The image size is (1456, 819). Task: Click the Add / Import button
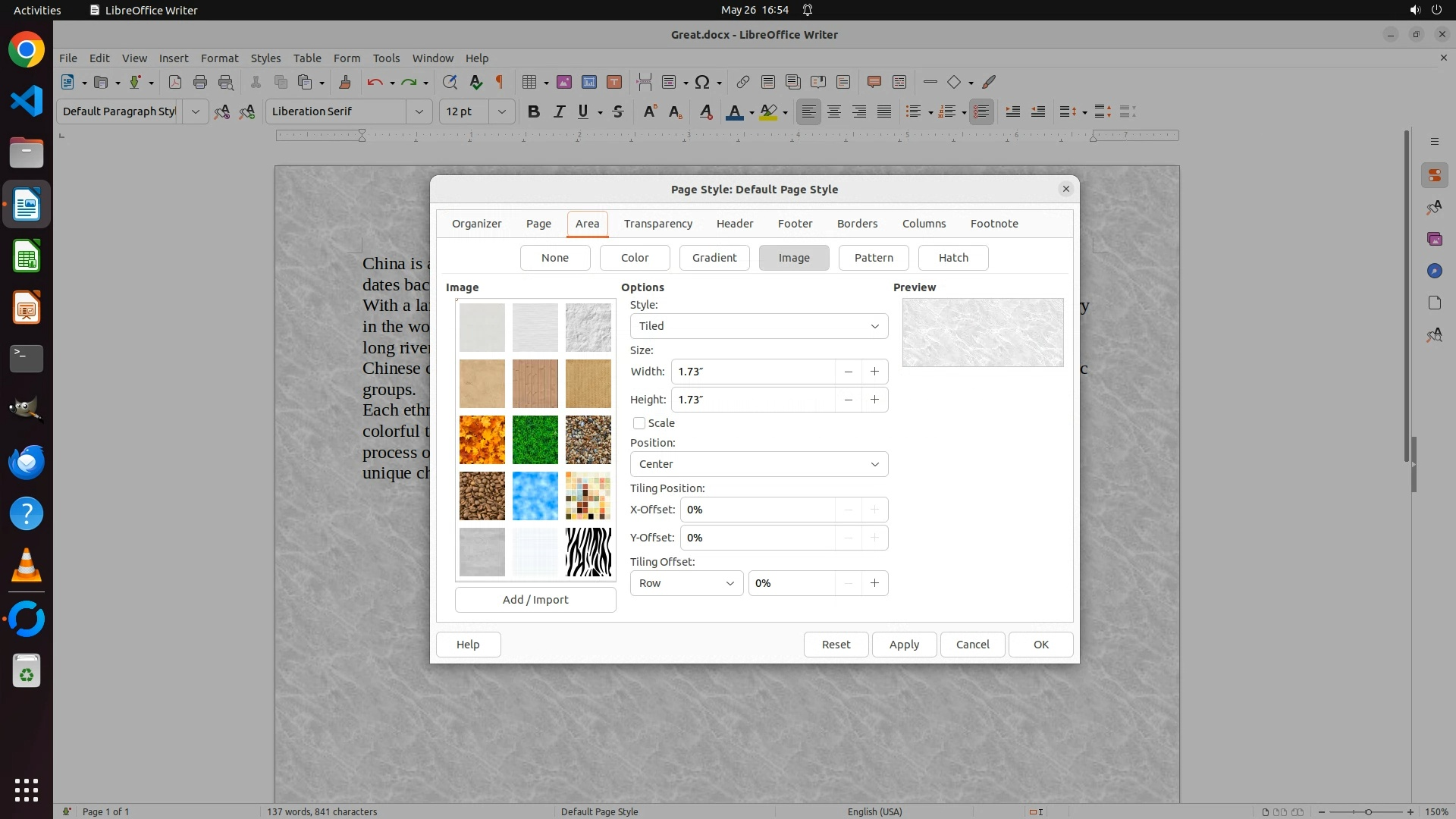point(535,600)
